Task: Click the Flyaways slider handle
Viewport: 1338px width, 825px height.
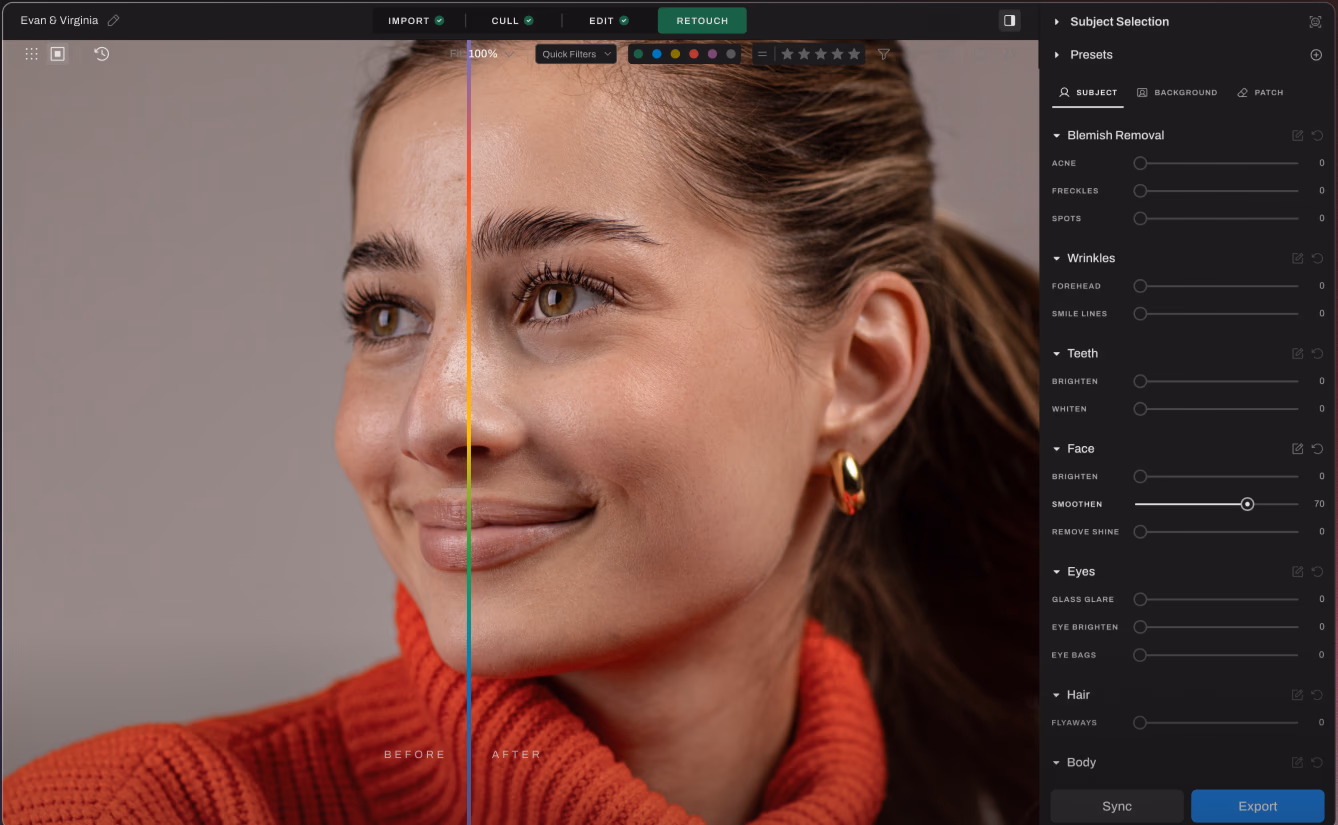Action: coord(1140,722)
